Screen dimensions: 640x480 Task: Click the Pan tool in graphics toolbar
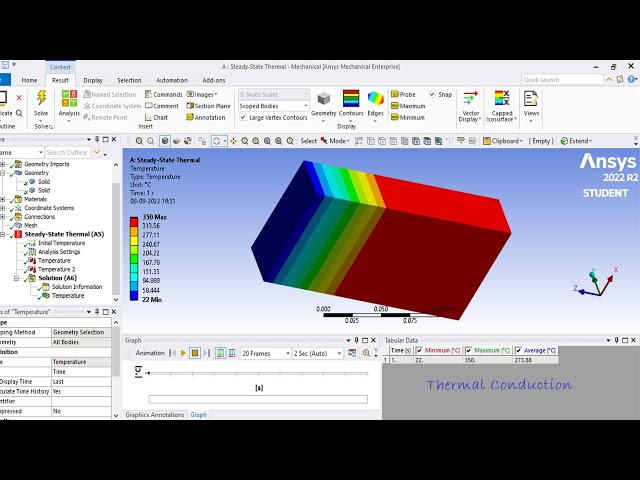pyautogui.click(x=233, y=141)
